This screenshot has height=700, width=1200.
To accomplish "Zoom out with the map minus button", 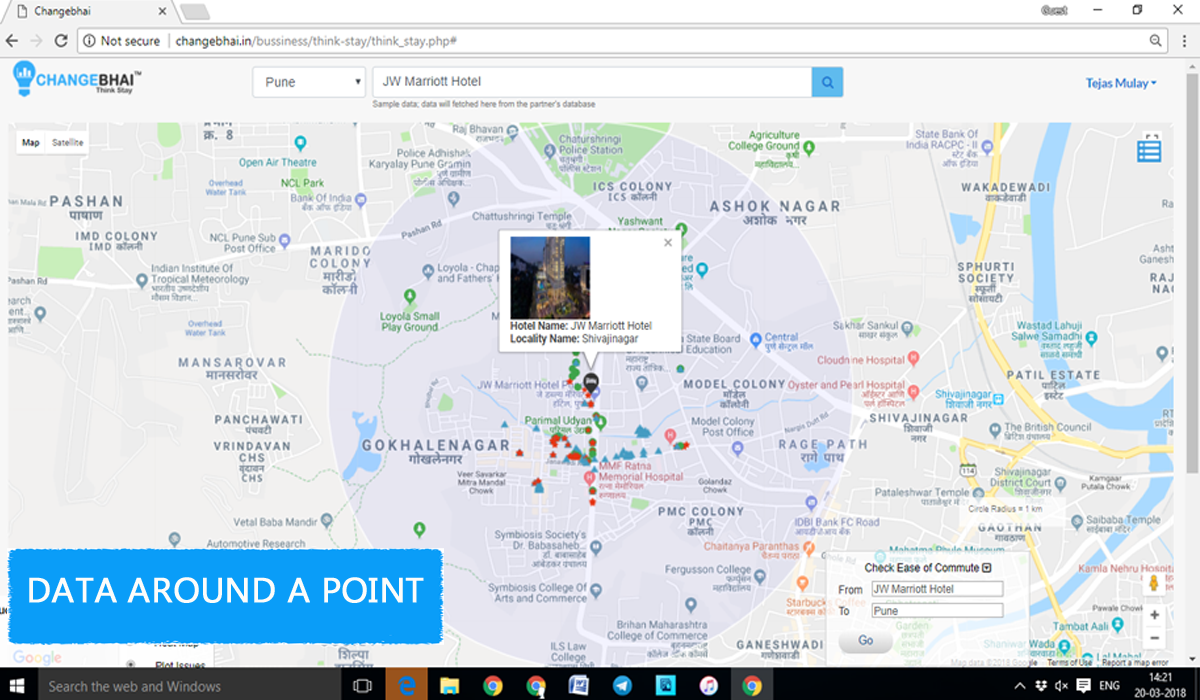I will [x=1154, y=638].
